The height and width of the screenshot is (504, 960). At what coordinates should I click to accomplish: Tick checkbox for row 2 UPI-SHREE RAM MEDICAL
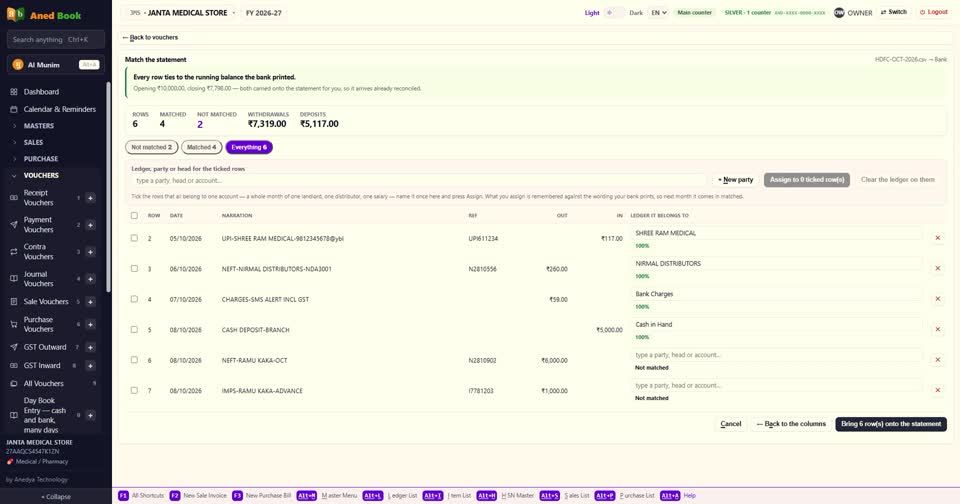(134, 238)
